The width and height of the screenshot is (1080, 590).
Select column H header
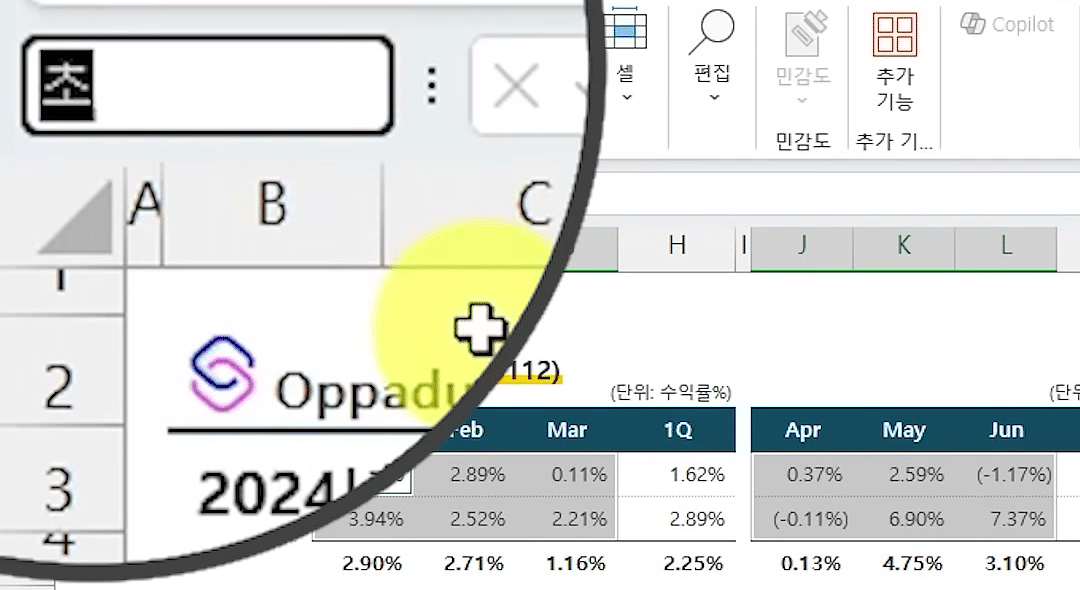[x=677, y=245]
